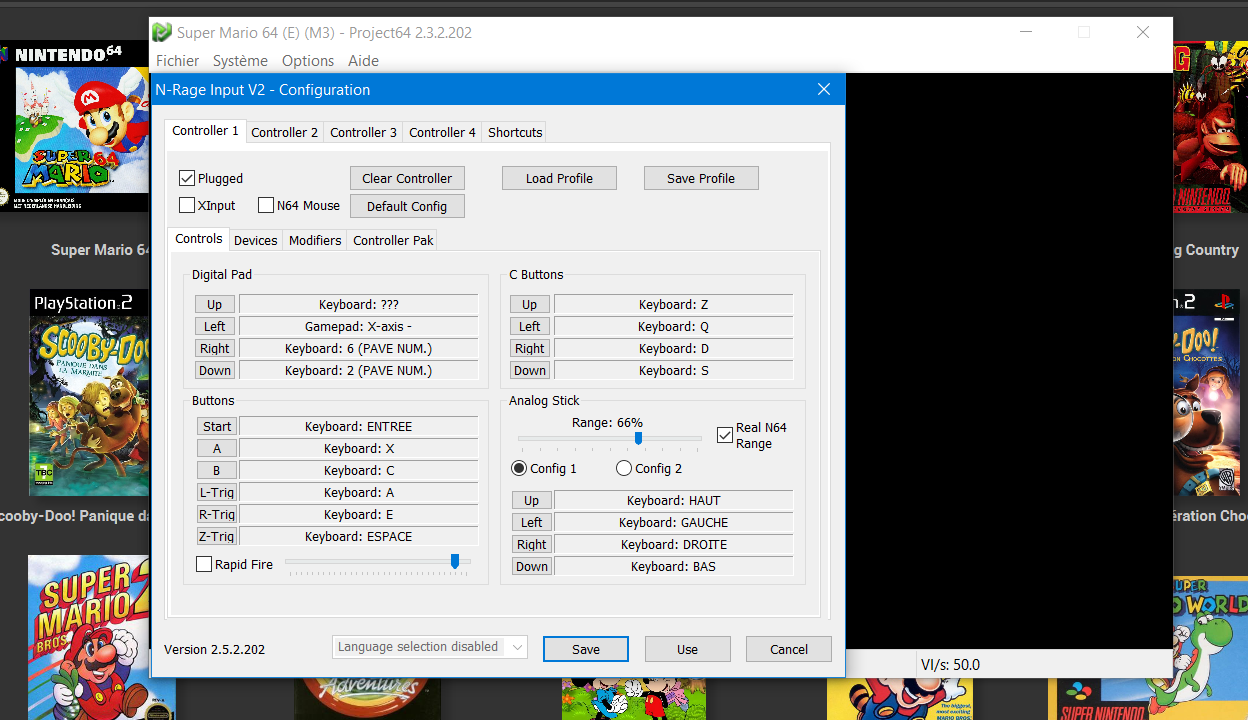Open the Aide menu
This screenshot has height=720, width=1248.
[x=363, y=61]
